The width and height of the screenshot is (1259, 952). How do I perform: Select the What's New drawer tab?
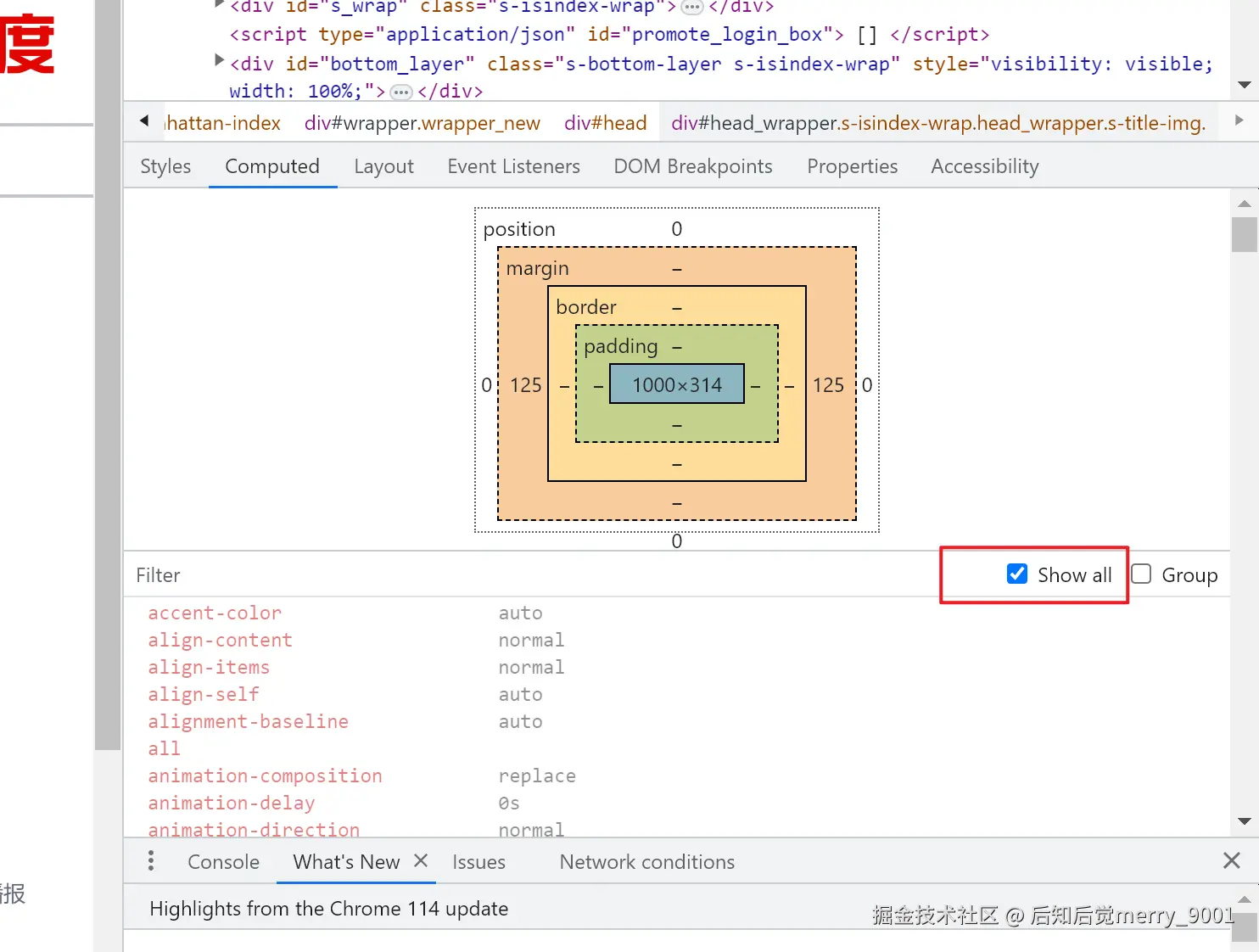[346, 861]
